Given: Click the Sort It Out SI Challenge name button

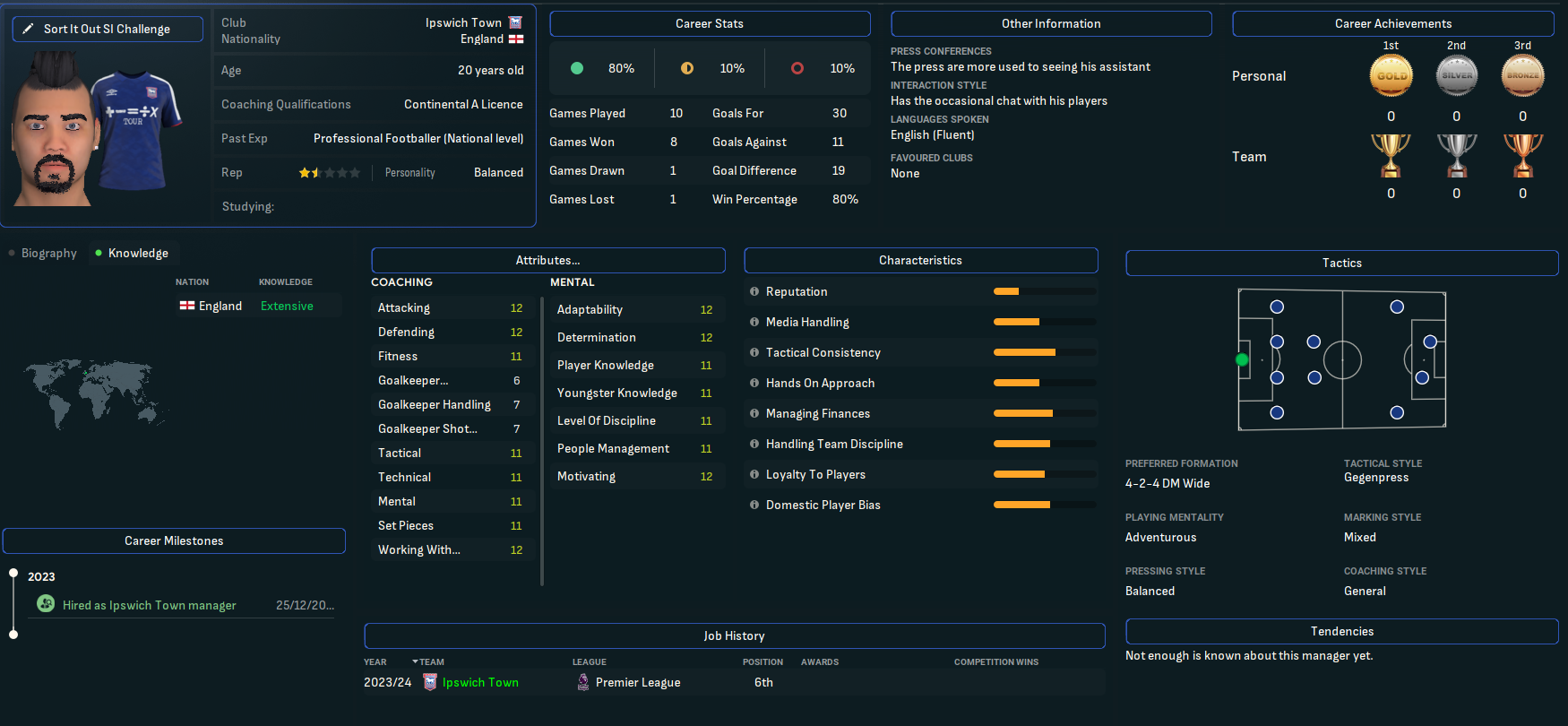Looking at the screenshot, I should [108, 29].
